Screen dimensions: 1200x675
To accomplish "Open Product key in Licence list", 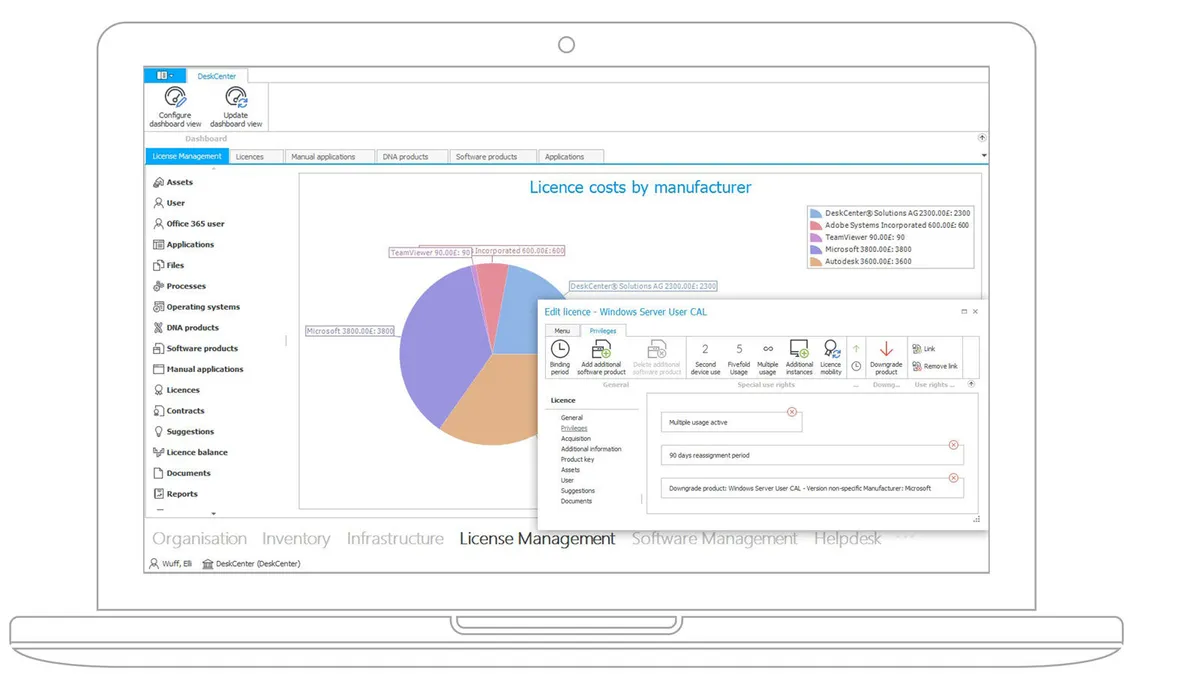I will pos(578,460).
